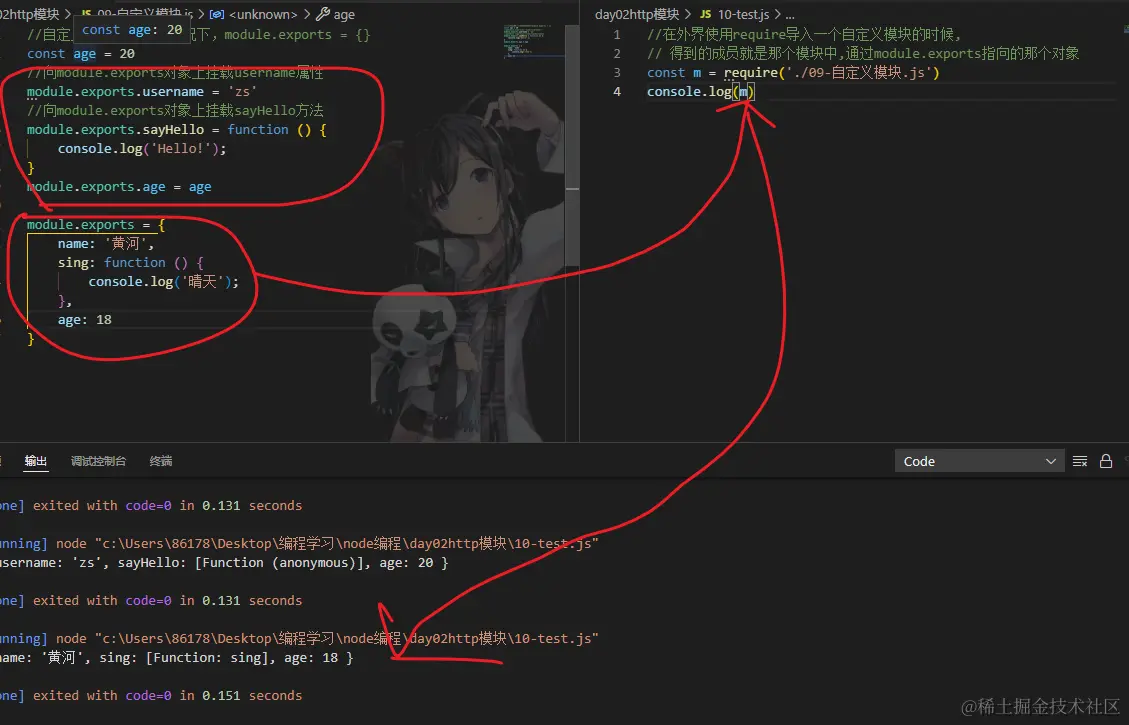Click the name: '黄河' property line

click(x=106, y=243)
